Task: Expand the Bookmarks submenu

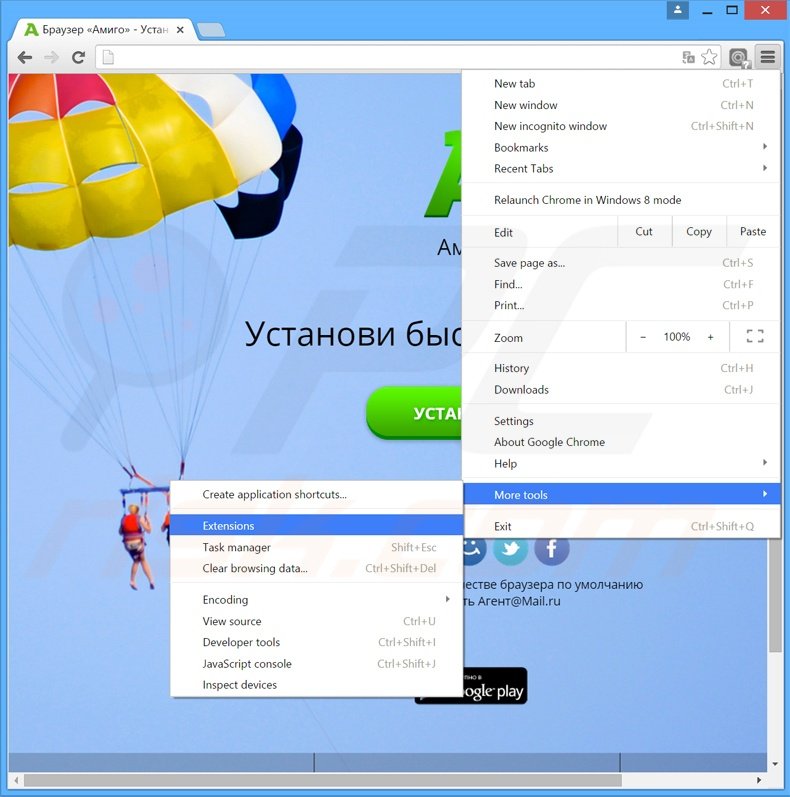Action: 621,147
